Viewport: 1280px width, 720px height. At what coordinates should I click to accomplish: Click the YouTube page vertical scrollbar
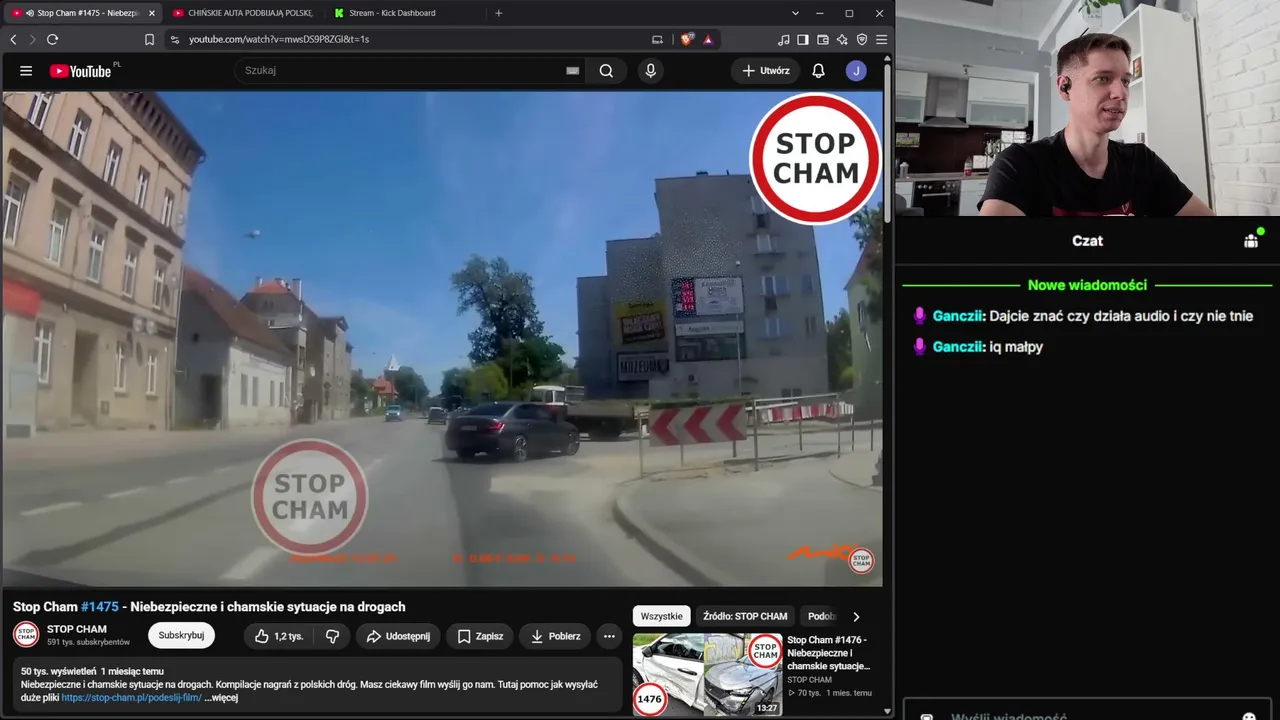point(888,140)
